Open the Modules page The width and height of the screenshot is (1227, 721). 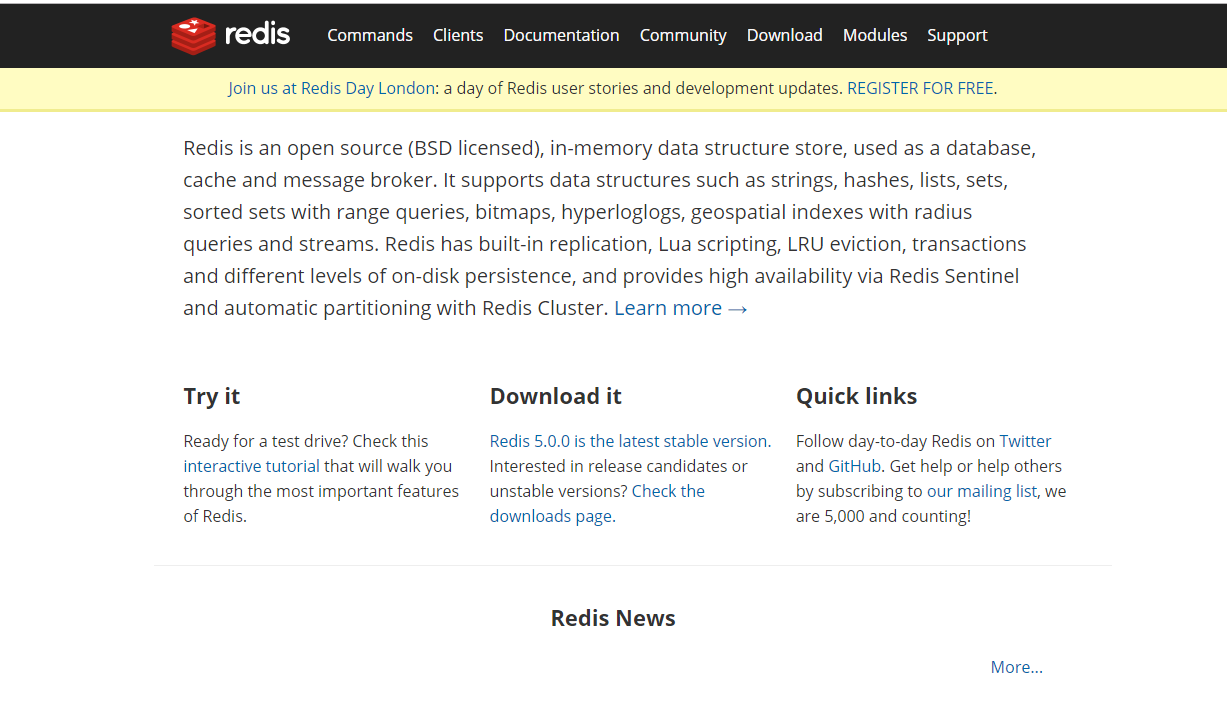coord(875,35)
